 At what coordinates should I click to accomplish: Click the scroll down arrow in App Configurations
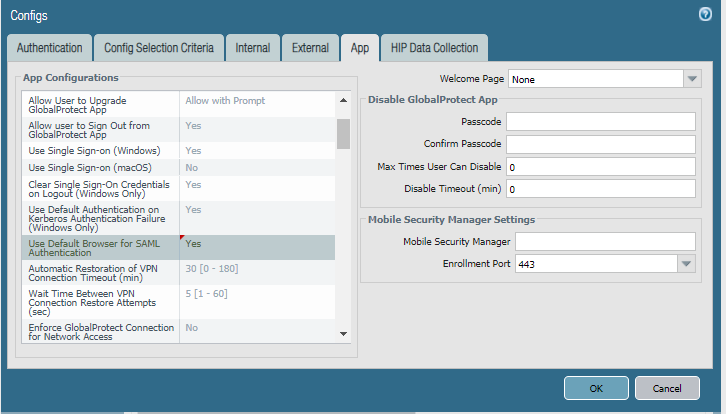point(343,333)
